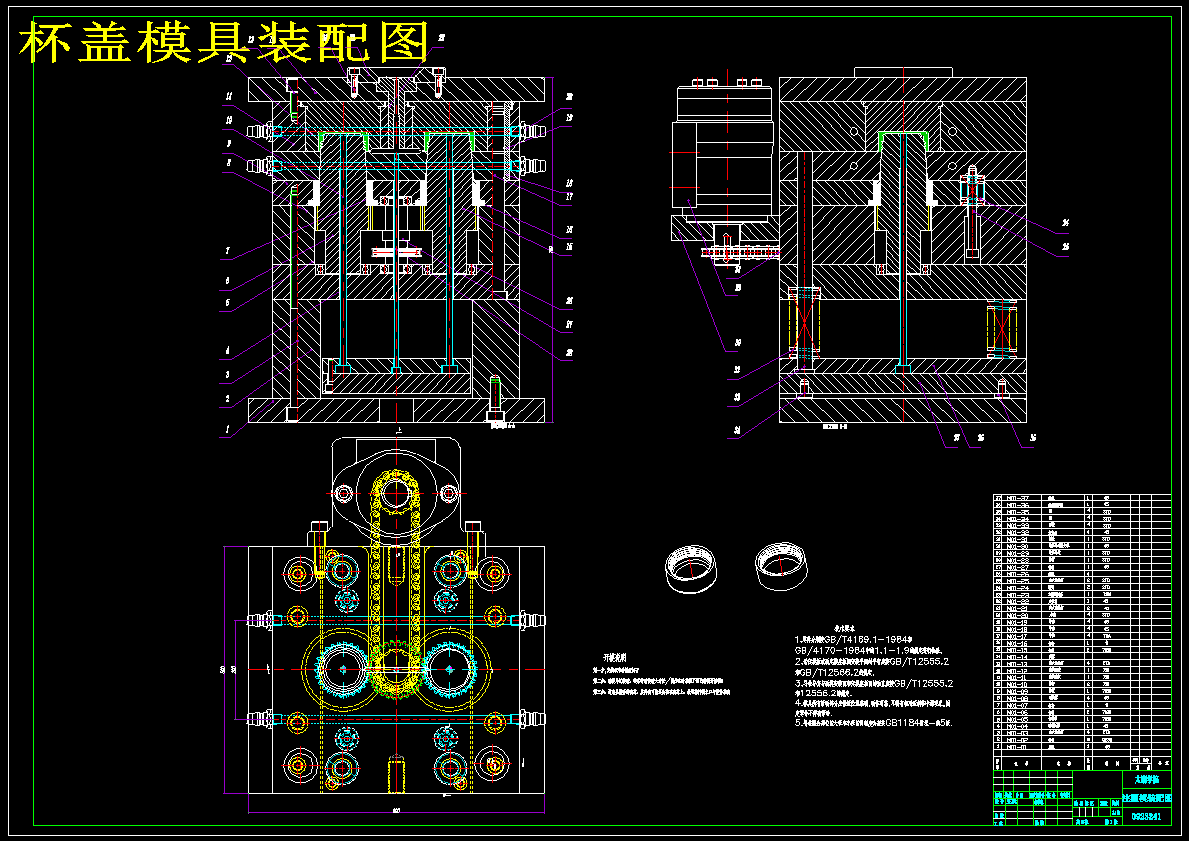Select the hydraulic motor in side section view
1189x841 pixels.
[723, 149]
